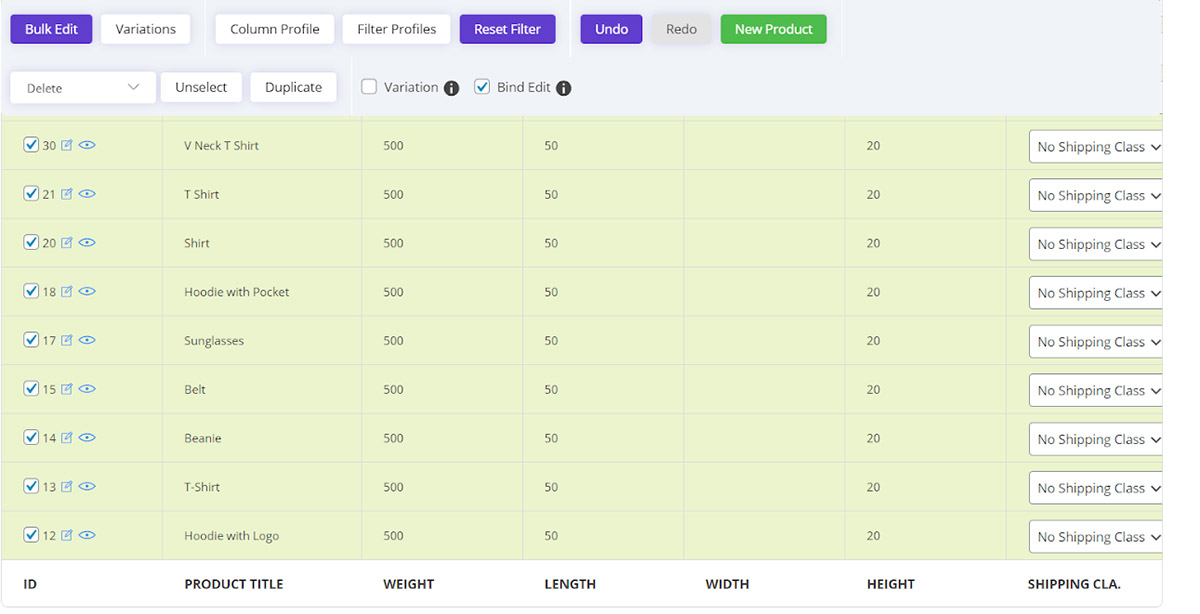Open the Column Profile menu

pyautogui.click(x=274, y=29)
